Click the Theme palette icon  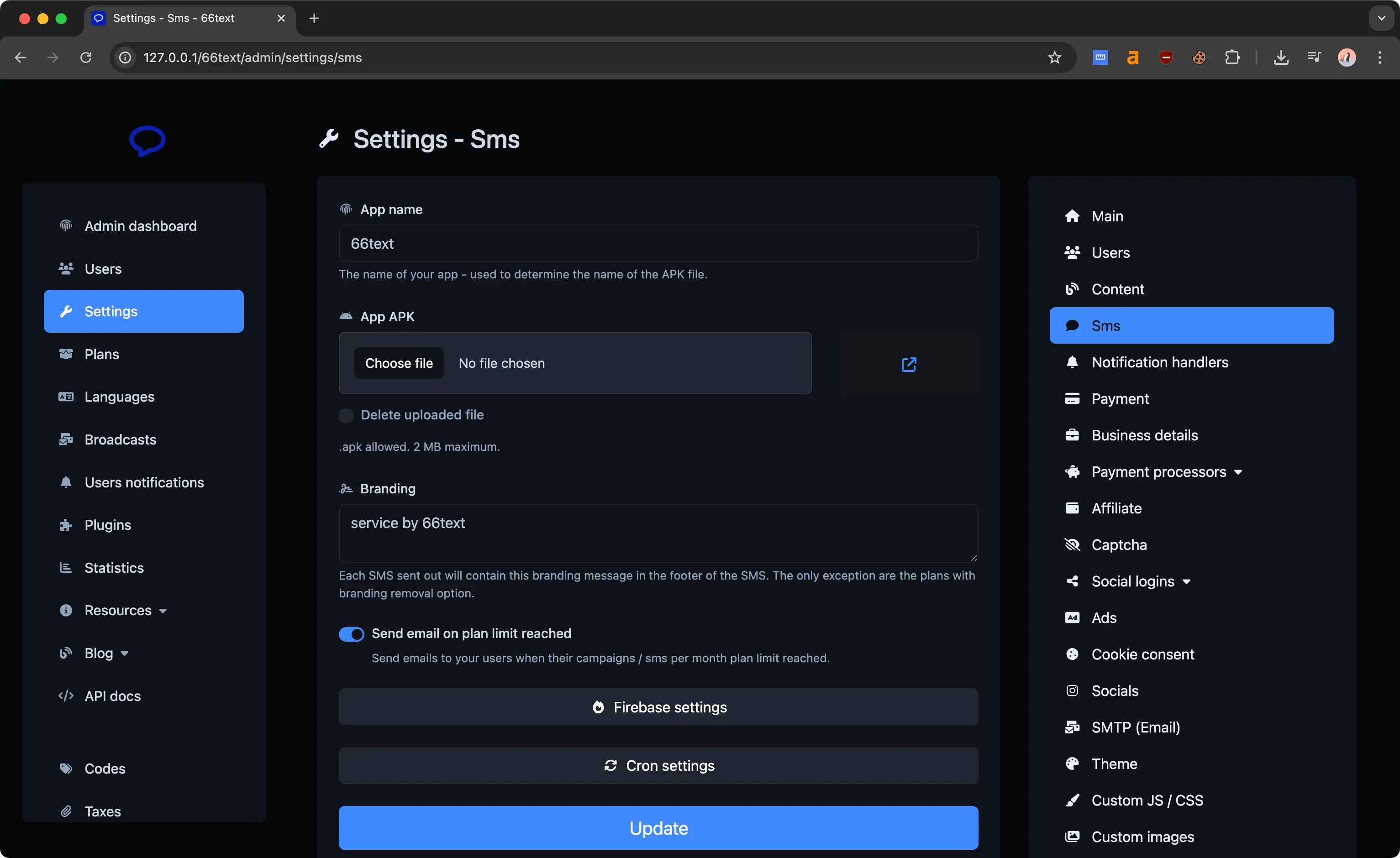click(1072, 764)
